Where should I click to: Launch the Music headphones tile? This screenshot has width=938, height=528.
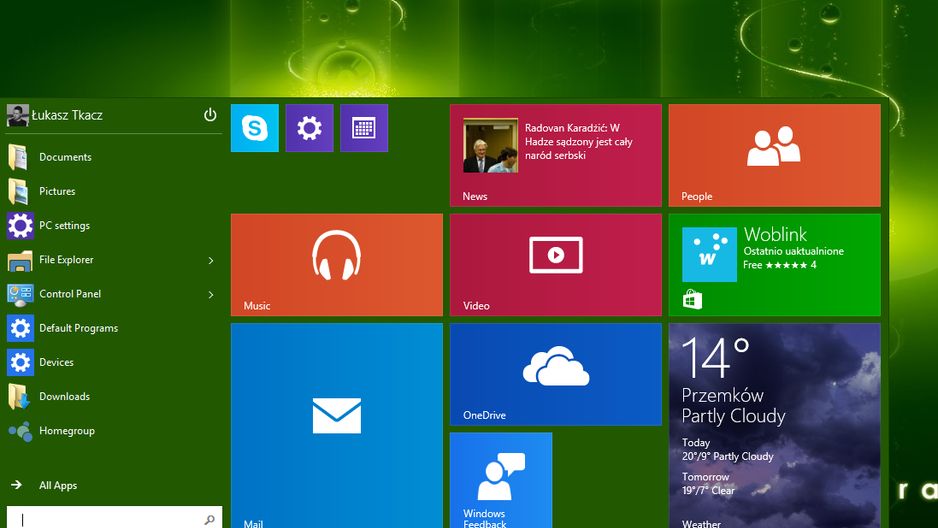(x=337, y=264)
